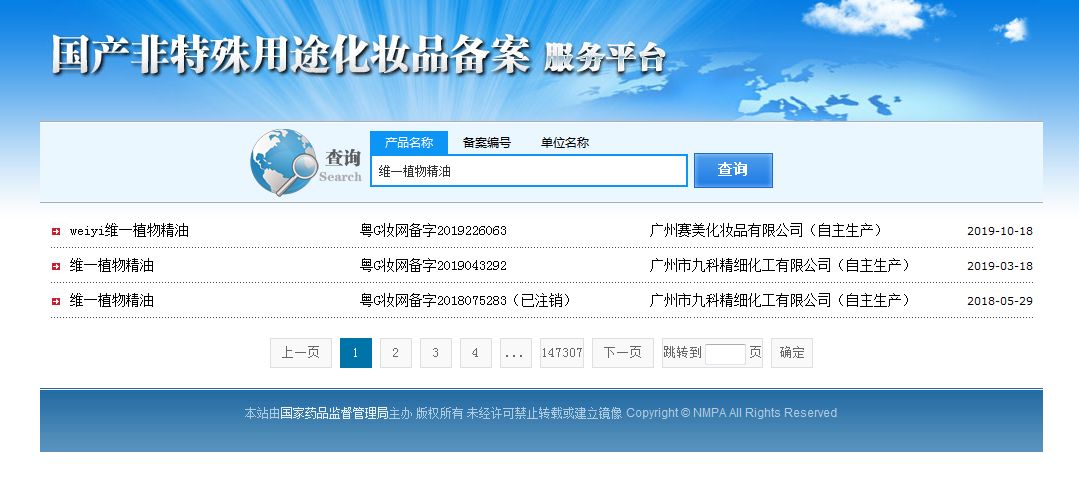The width and height of the screenshot is (1079, 496).
Task: Click the search text input field
Action: point(528,171)
